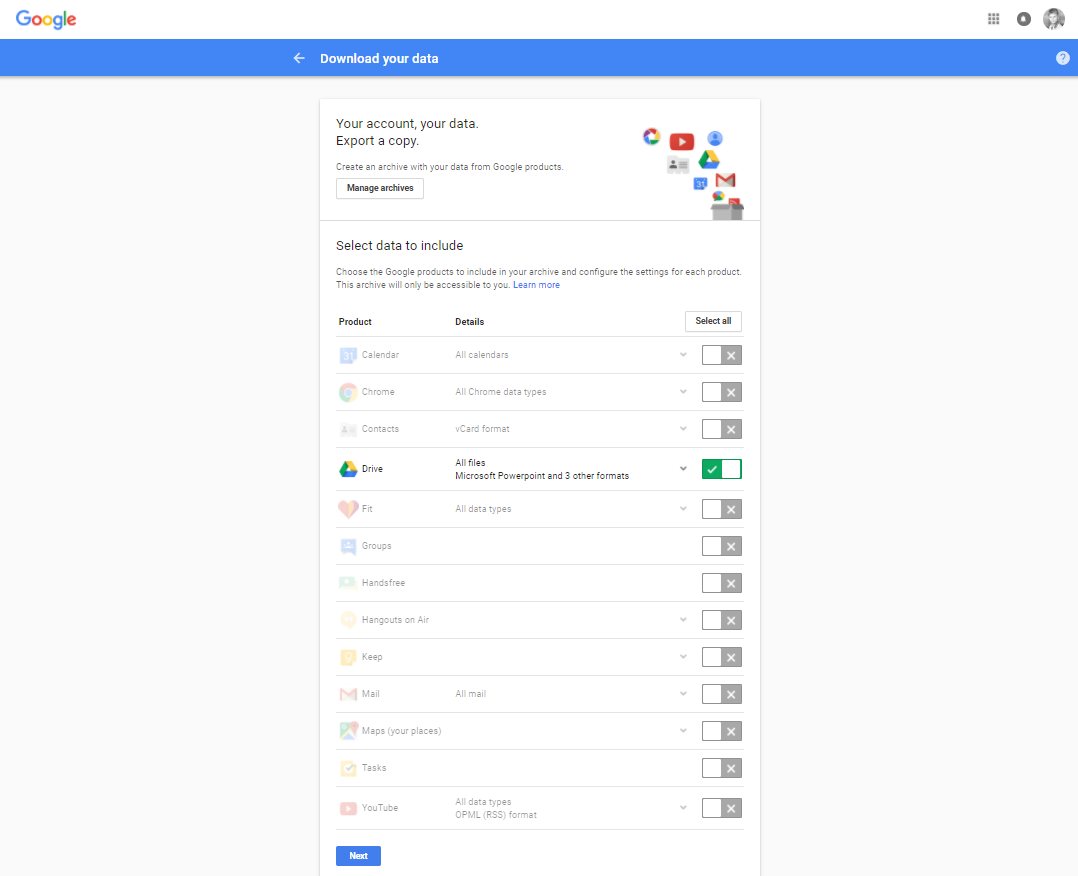Viewport: 1078px width, 876px height.
Task: Click the Manage archives button
Action: pyautogui.click(x=380, y=188)
